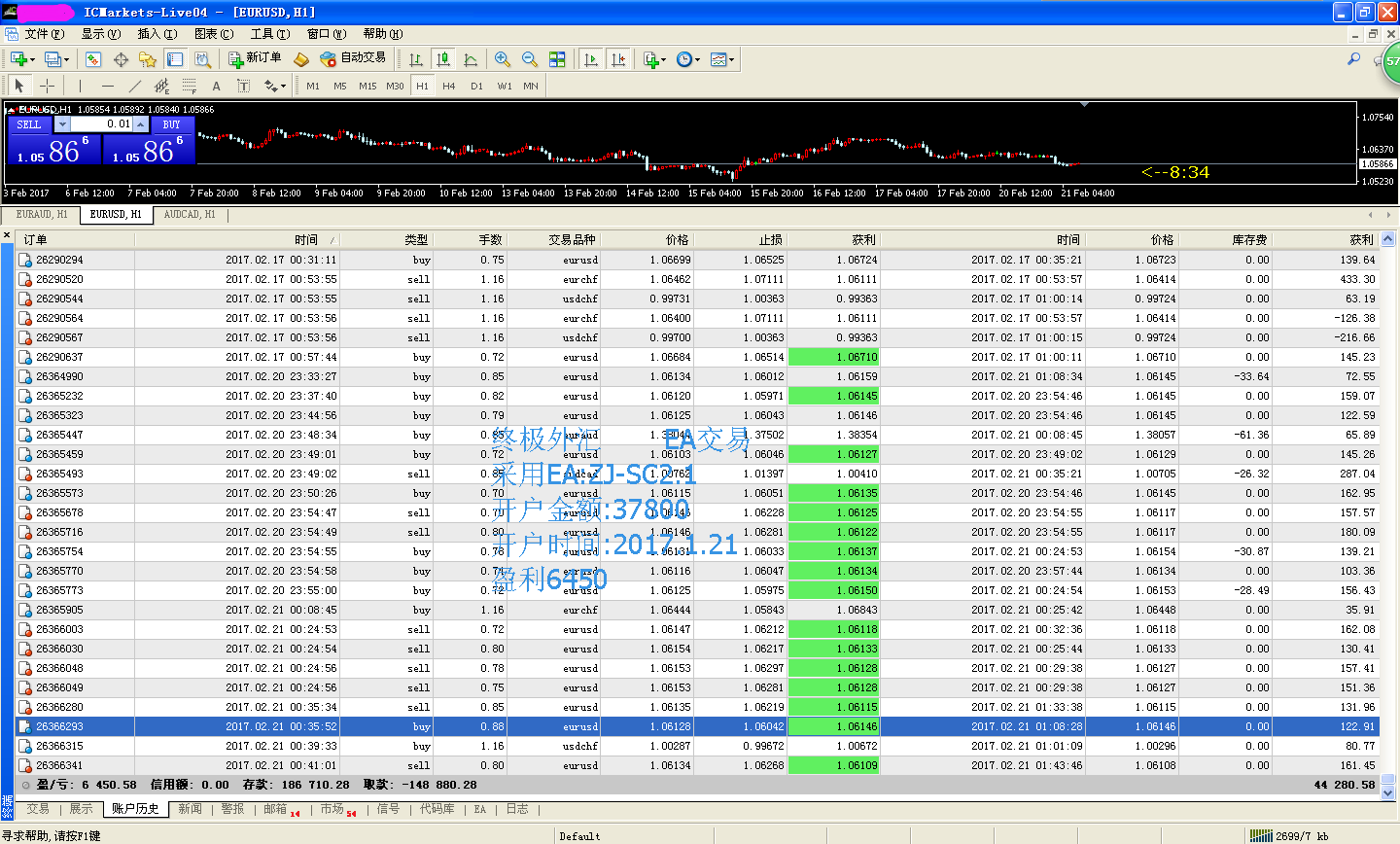Toggle chart shift icon
This screenshot has height=844, width=1400.
[x=618, y=59]
